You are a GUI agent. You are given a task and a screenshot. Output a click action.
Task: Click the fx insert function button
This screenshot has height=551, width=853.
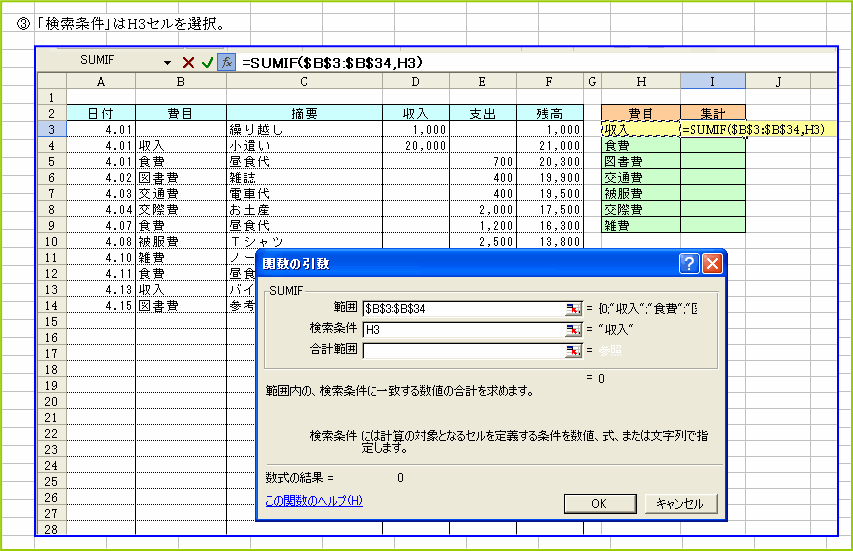pos(227,62)
